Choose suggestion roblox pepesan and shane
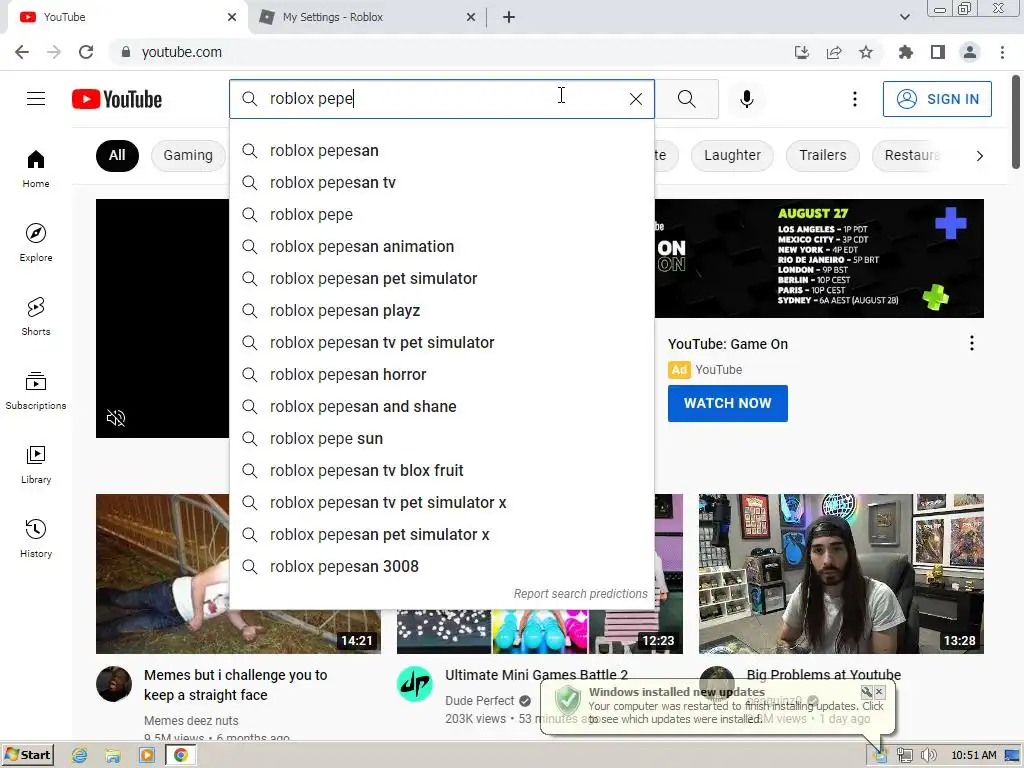Screen dimensions: 1024x768 pos(442,407)
